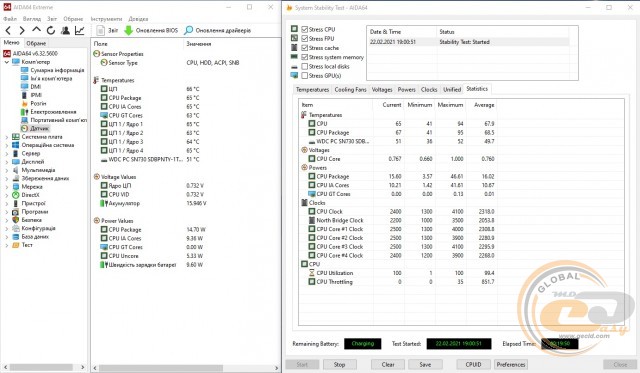Open the DMI tree entry
The image size is (640, 373).
pos(36,87)
